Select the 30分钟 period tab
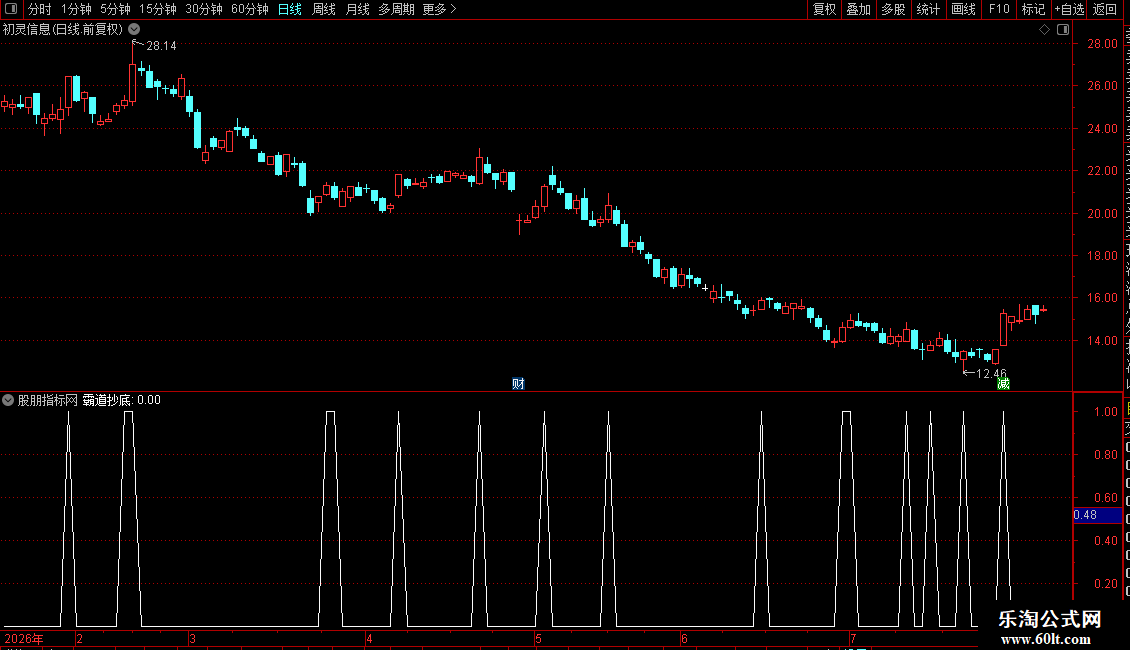This screenshot has height=650, width=1130. [x=203, y=9]
